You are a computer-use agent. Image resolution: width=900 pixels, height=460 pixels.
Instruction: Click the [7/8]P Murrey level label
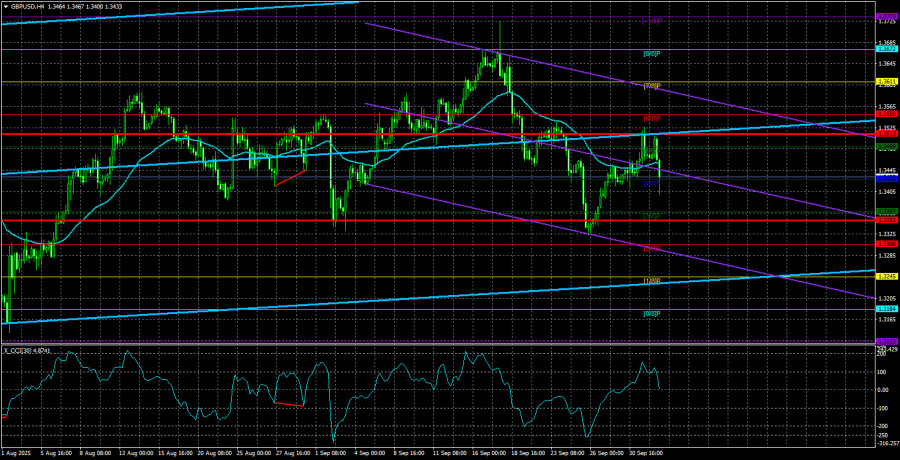coord(650,86)
